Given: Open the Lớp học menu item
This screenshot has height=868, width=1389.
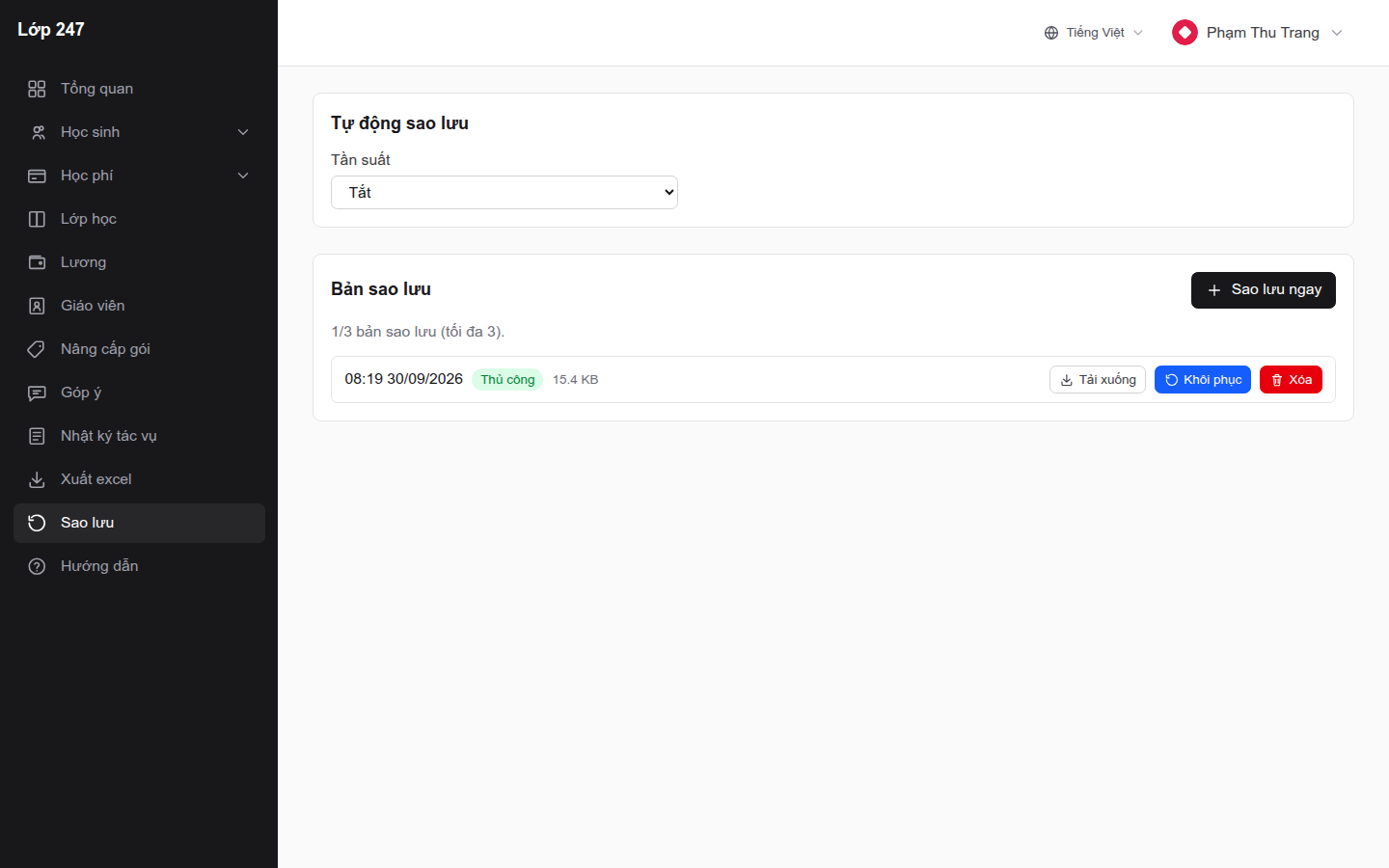Looking at the screenshot, I should pyautogui.click(x=139, y=219).
